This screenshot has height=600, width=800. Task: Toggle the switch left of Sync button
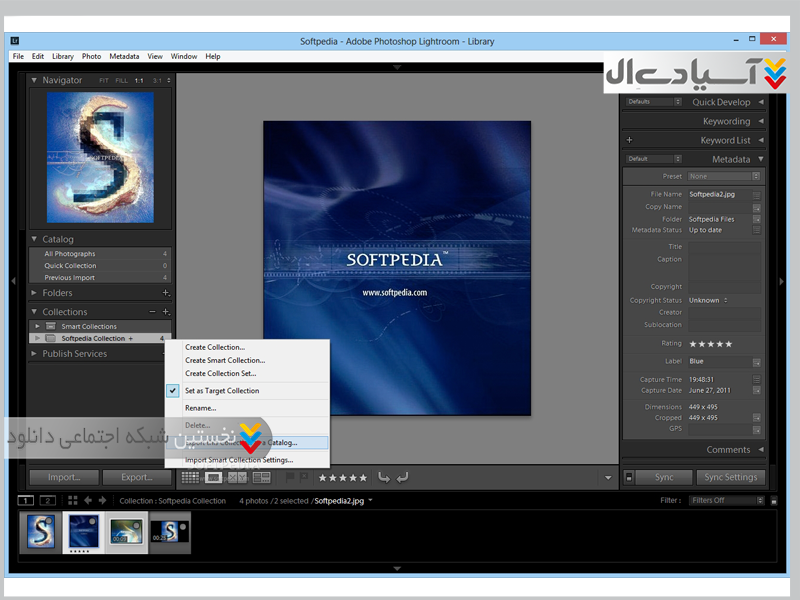(x=629, y=478)
